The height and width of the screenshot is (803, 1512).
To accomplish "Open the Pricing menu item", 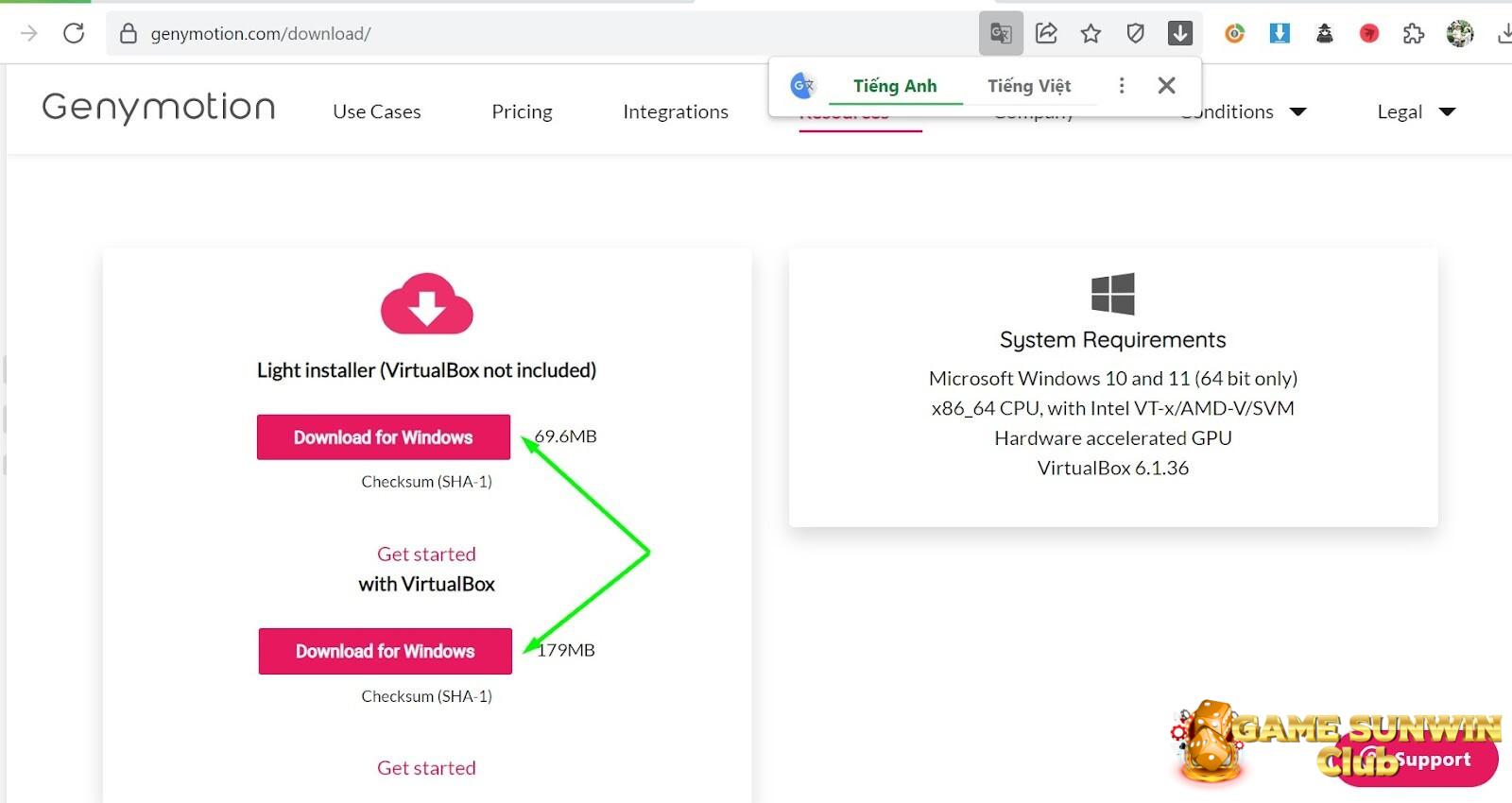I will tap(522, 111).
